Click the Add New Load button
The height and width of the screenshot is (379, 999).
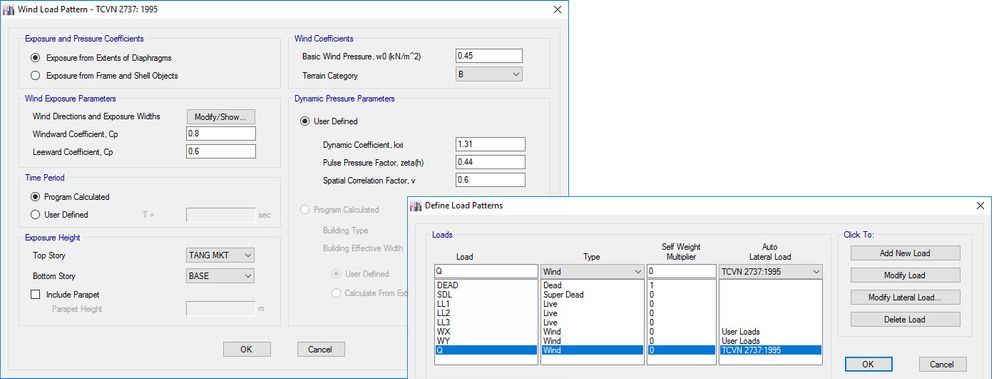[905, 253]
